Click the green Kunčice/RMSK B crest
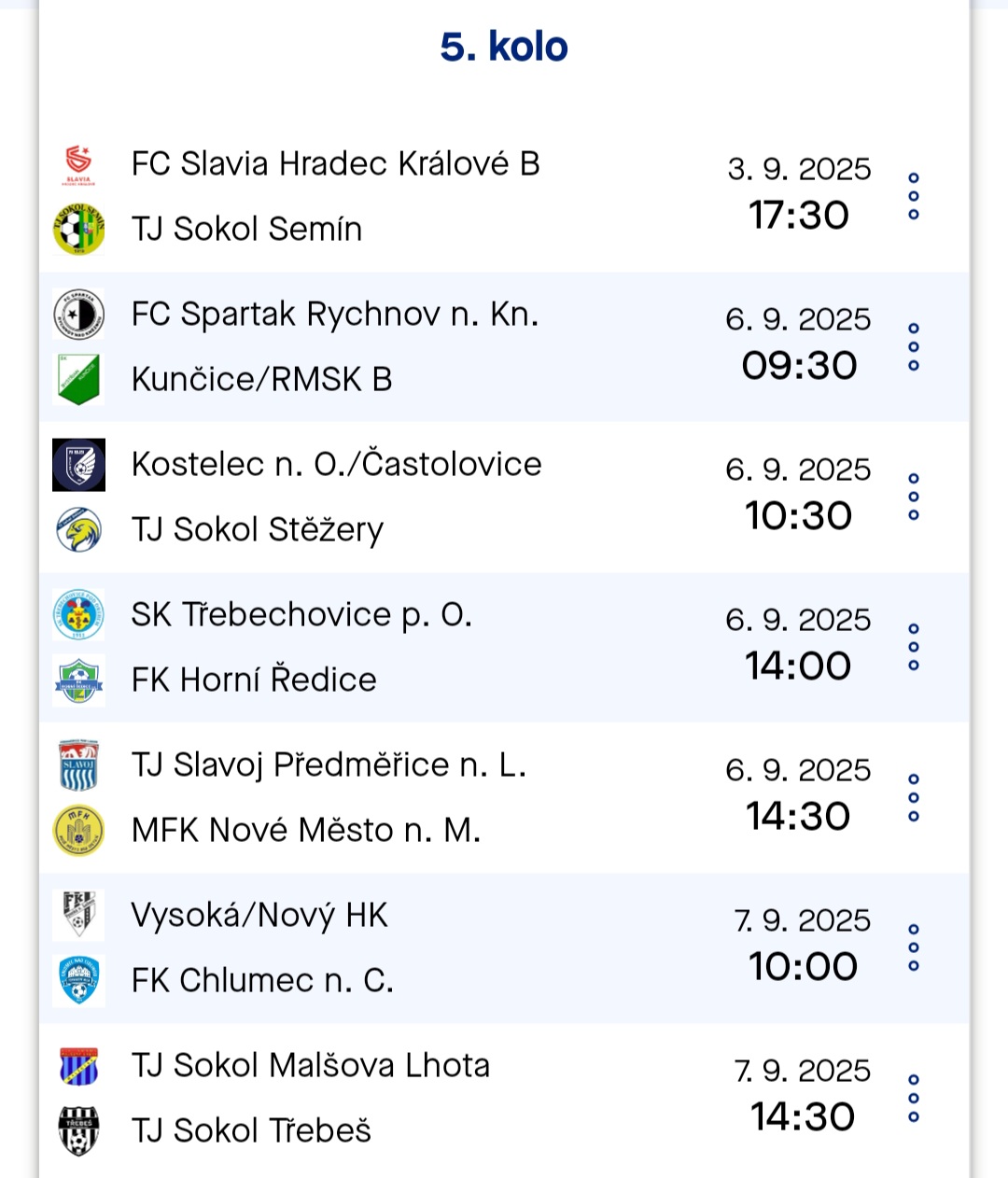Image resolution: width=1008 pixels, height=1178 pixels. (x=78, y=380)
